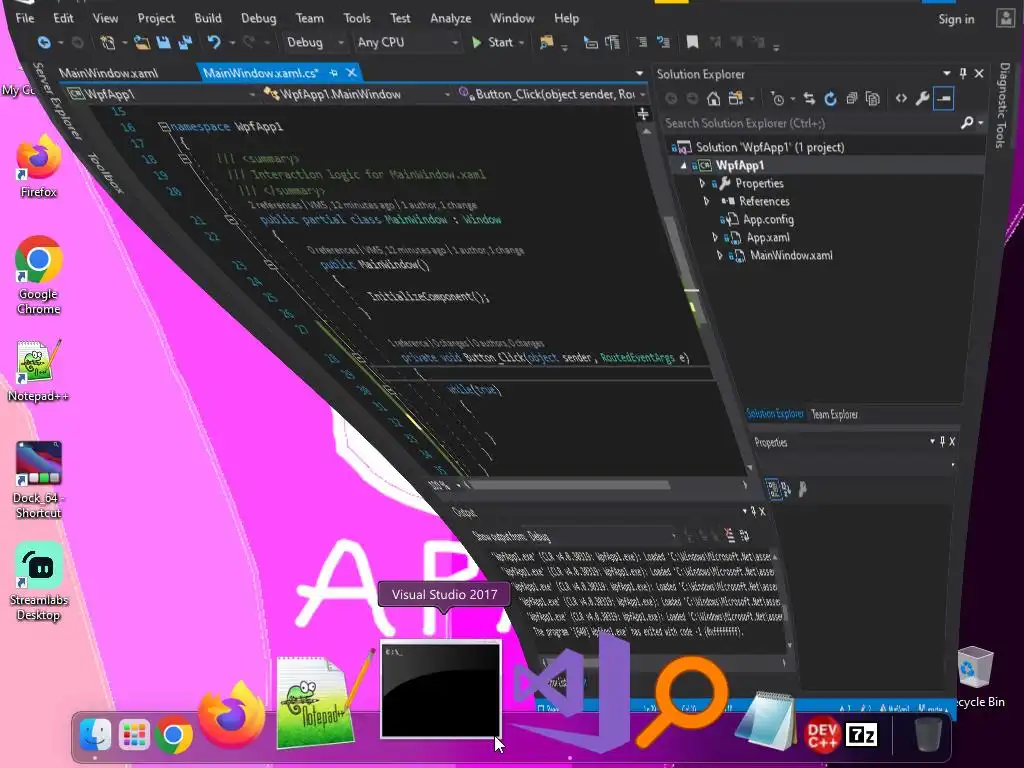Click the Open File toolbar icon
1024x768 pixels.
click(x=142, y=42)
